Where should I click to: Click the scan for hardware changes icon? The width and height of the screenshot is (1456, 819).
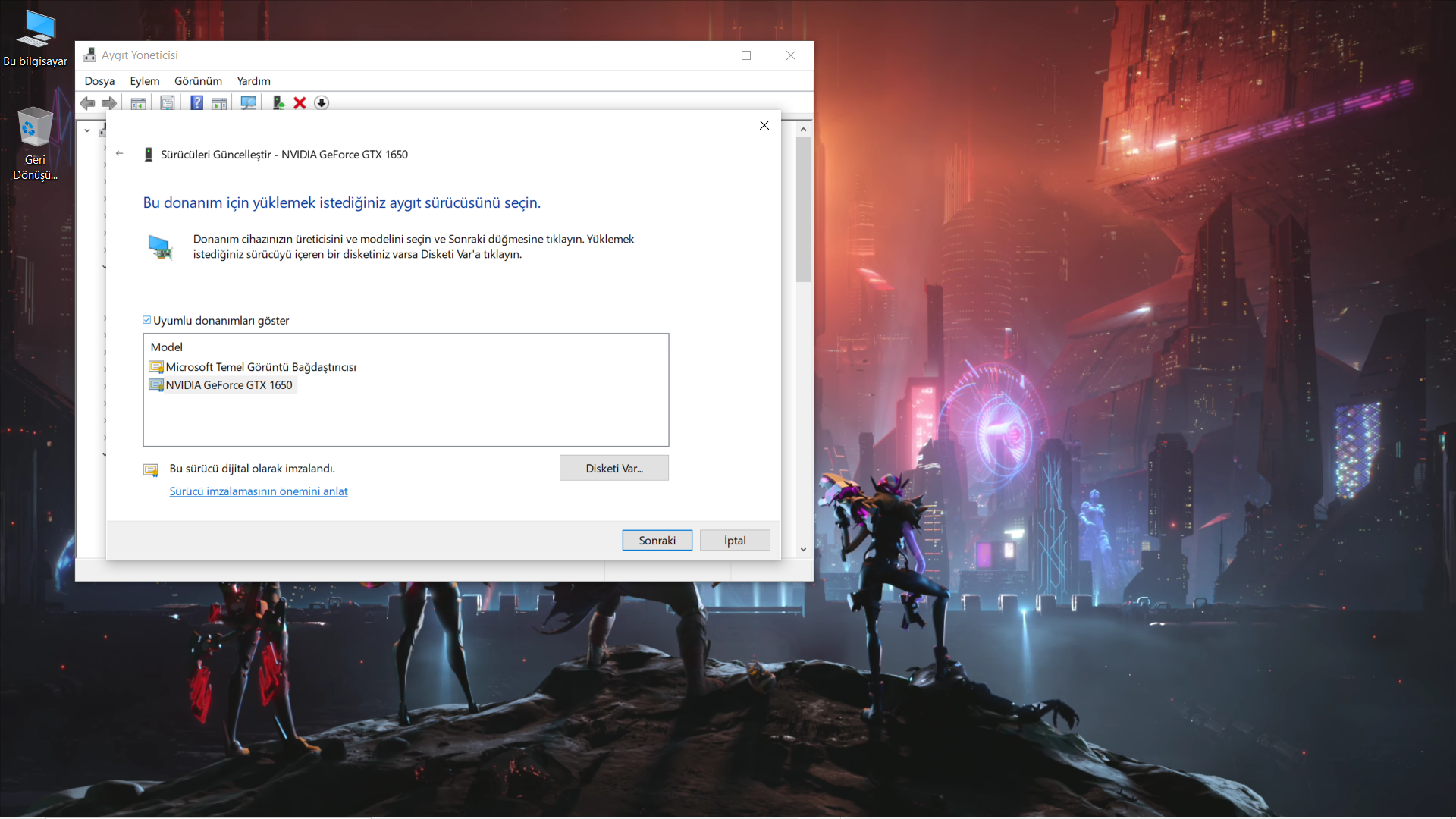coord(248,103)
